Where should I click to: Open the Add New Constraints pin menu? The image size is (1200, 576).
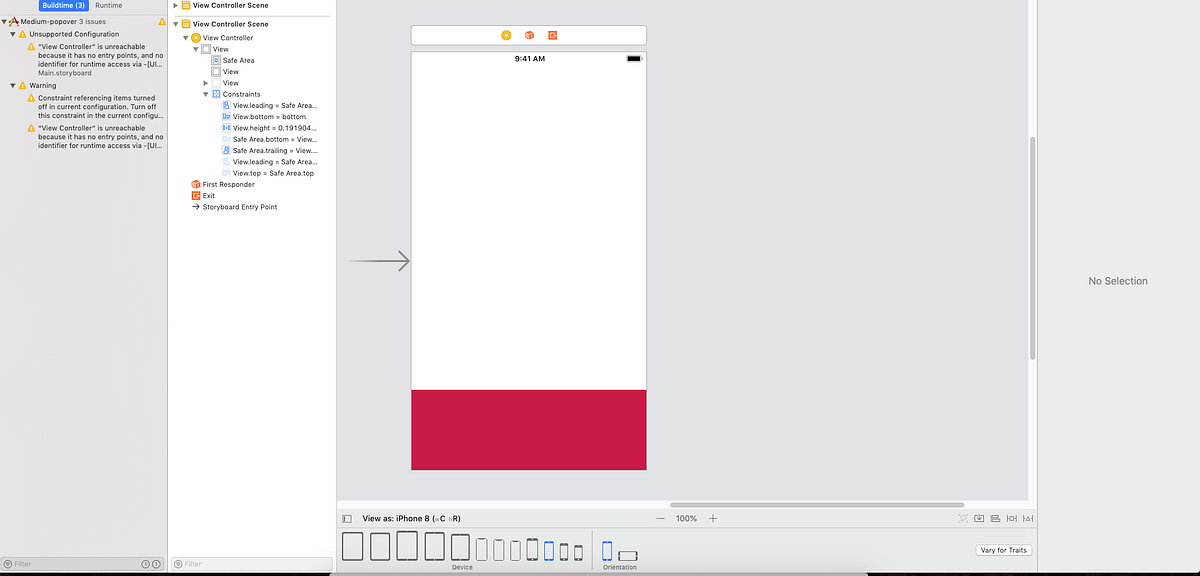coord(1011,518)
